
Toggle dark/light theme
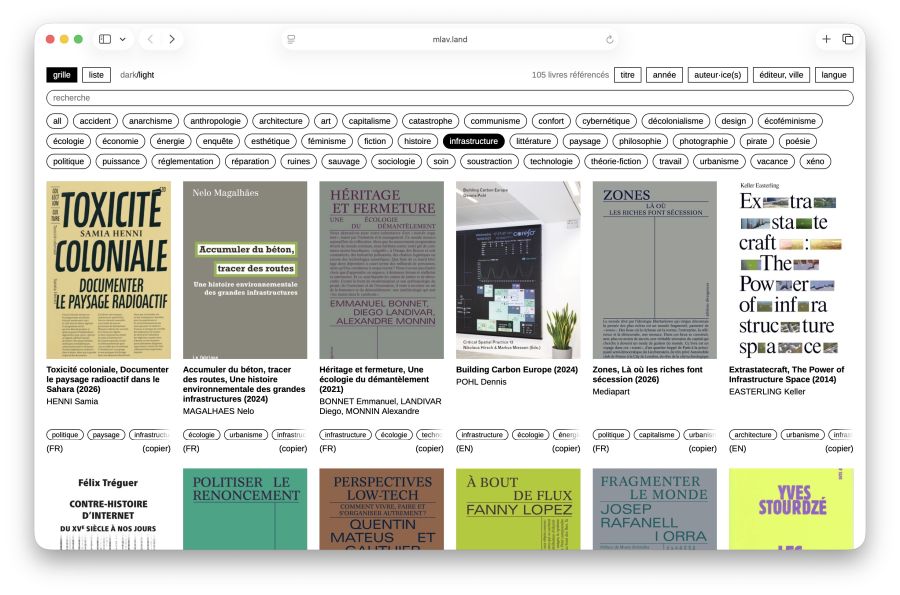click(x=137, y=75)
